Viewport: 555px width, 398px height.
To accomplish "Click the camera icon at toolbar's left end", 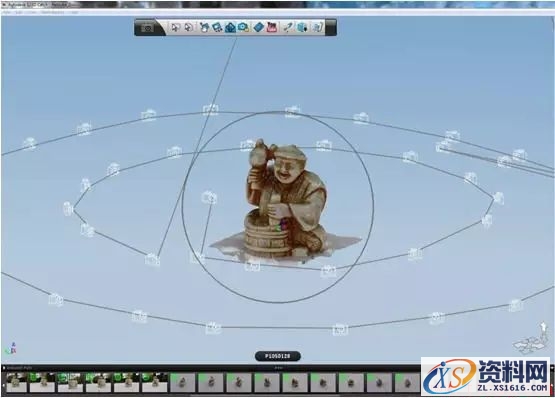I will [147, 27].
